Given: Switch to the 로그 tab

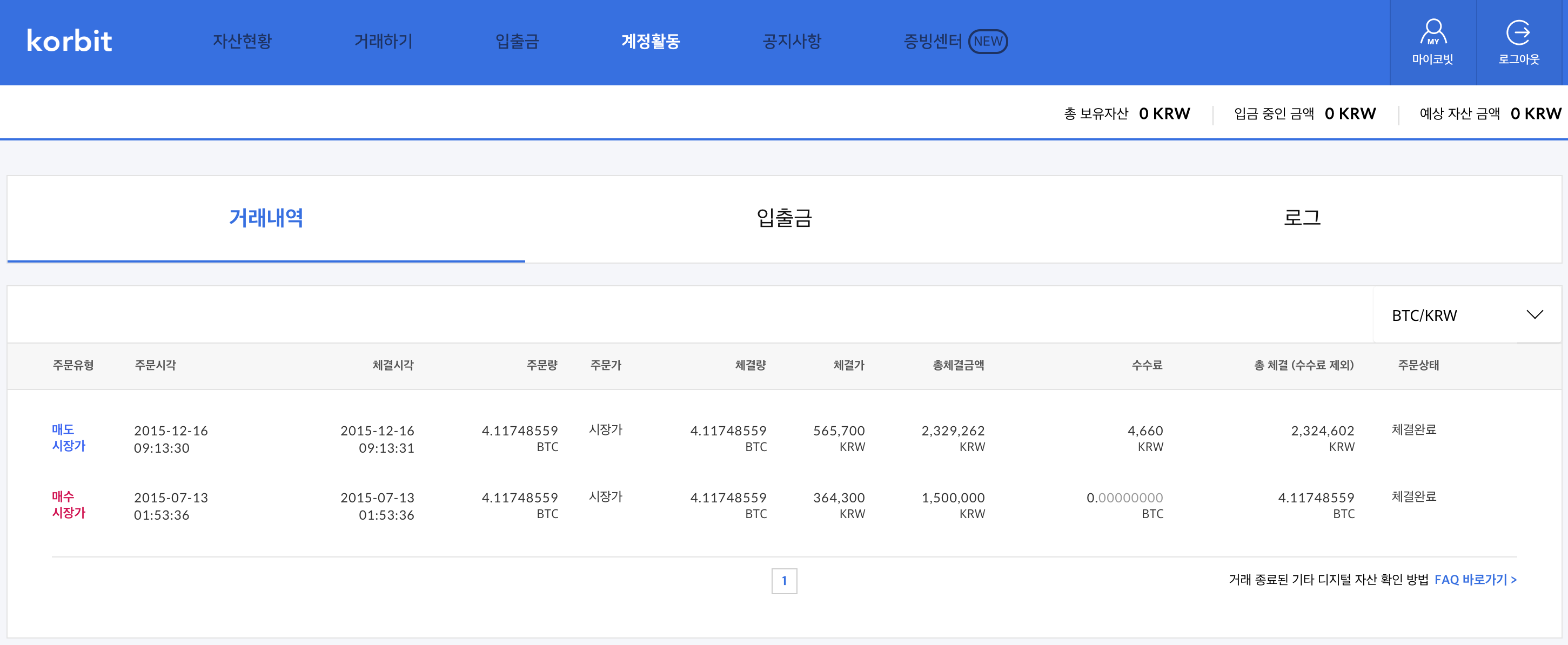Looking at the screenshot, I should point(1302,218).
